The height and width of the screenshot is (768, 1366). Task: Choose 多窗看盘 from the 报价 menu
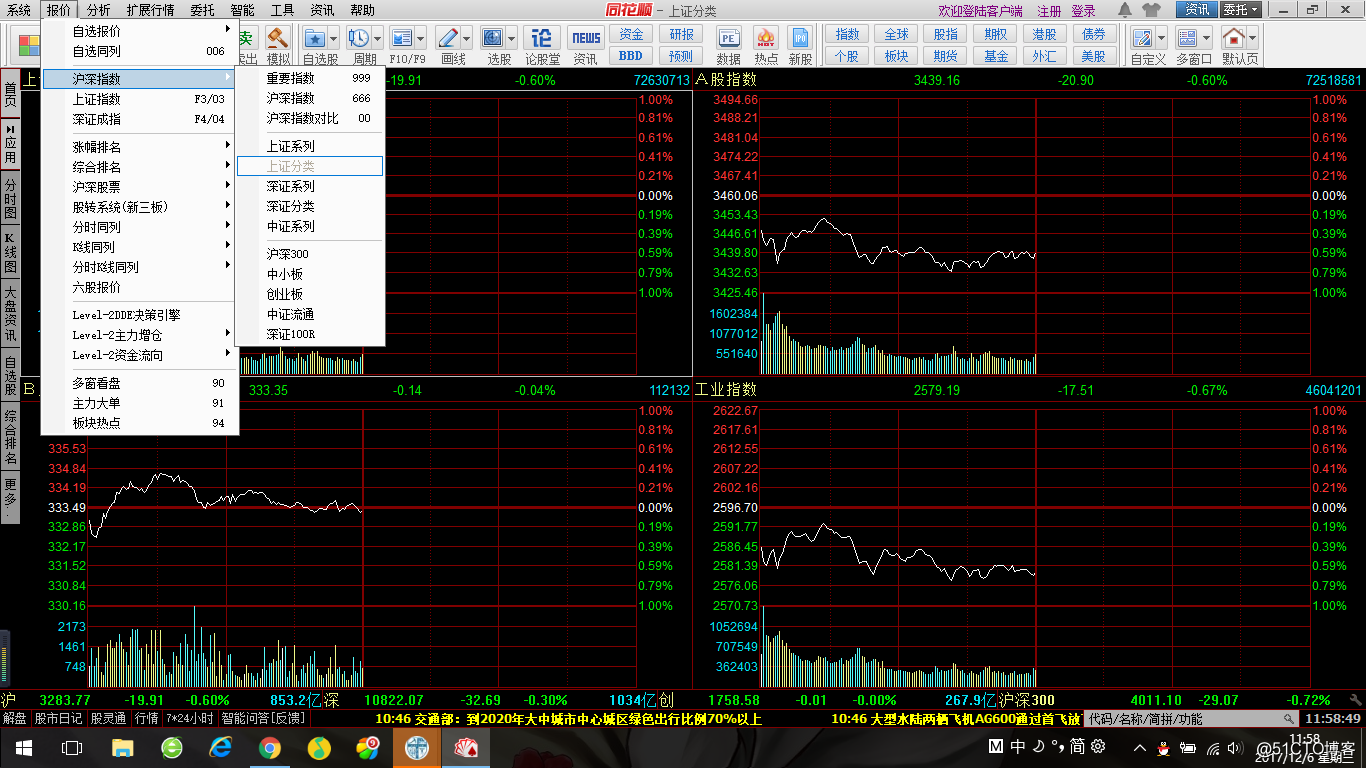point(140,383)
